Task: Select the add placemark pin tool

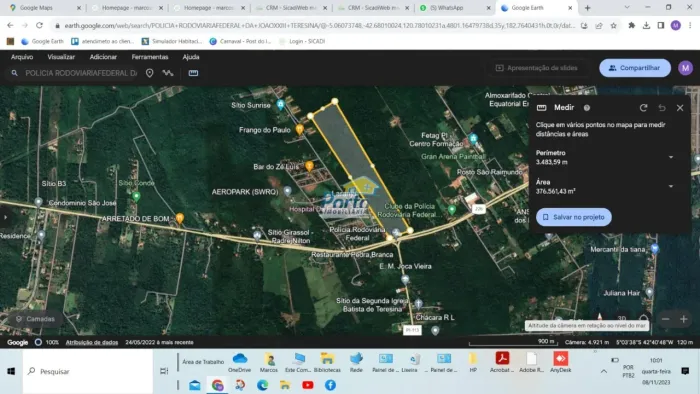Action: (x=150, y=73)
